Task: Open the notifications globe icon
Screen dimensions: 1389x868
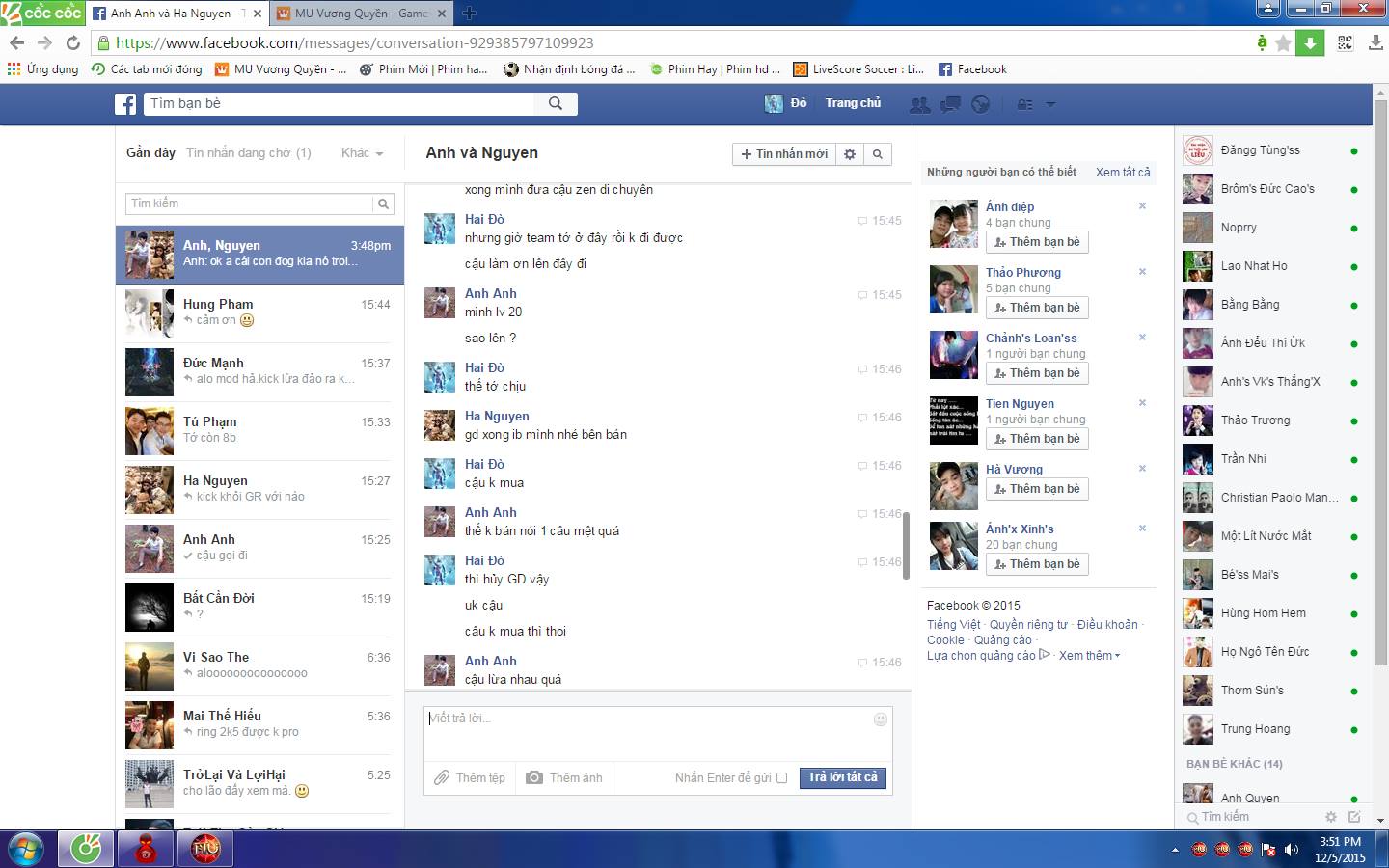Action: (980, 104)
